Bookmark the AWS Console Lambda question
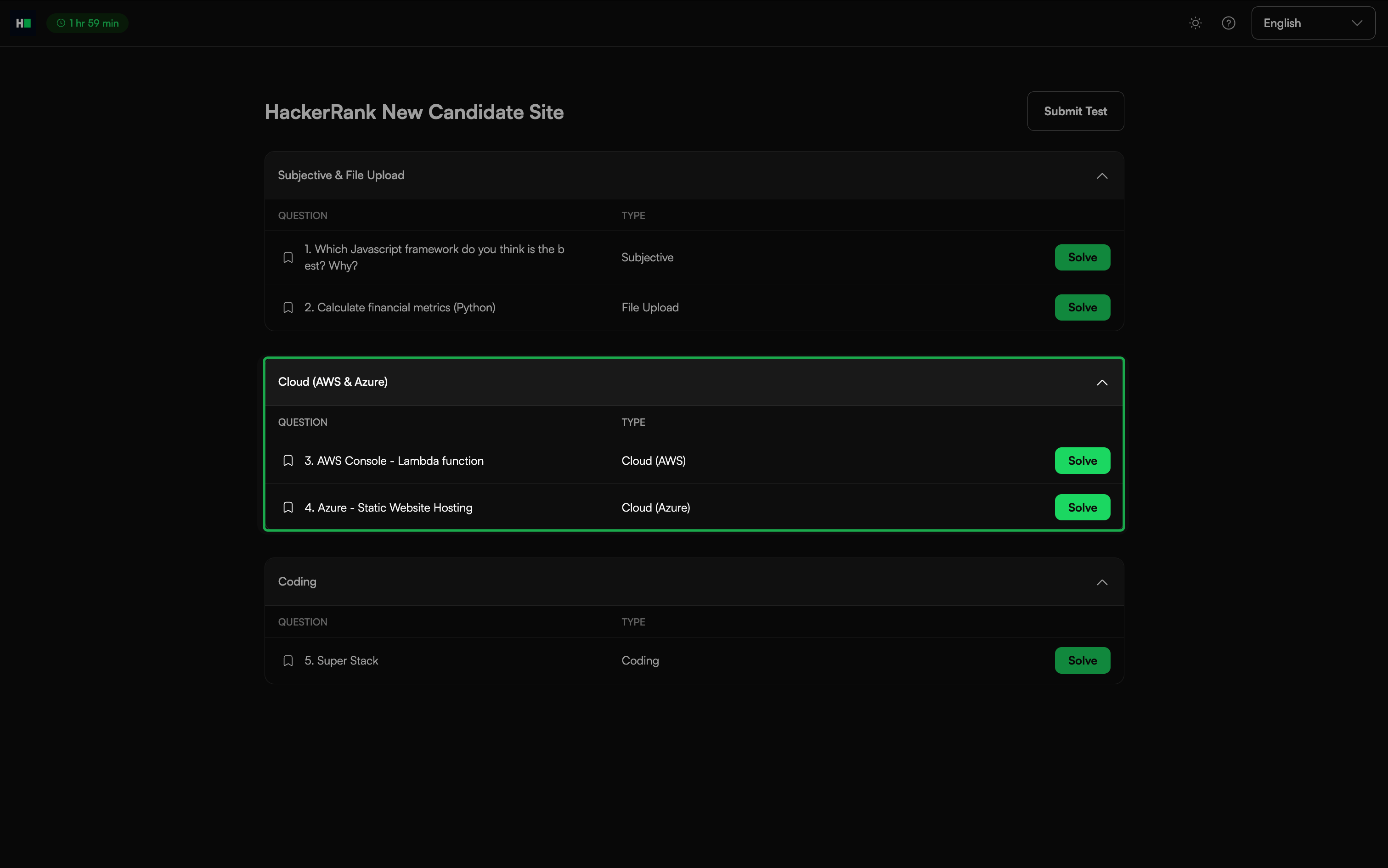Screen dimensions: 1388x868 point(288,461)
